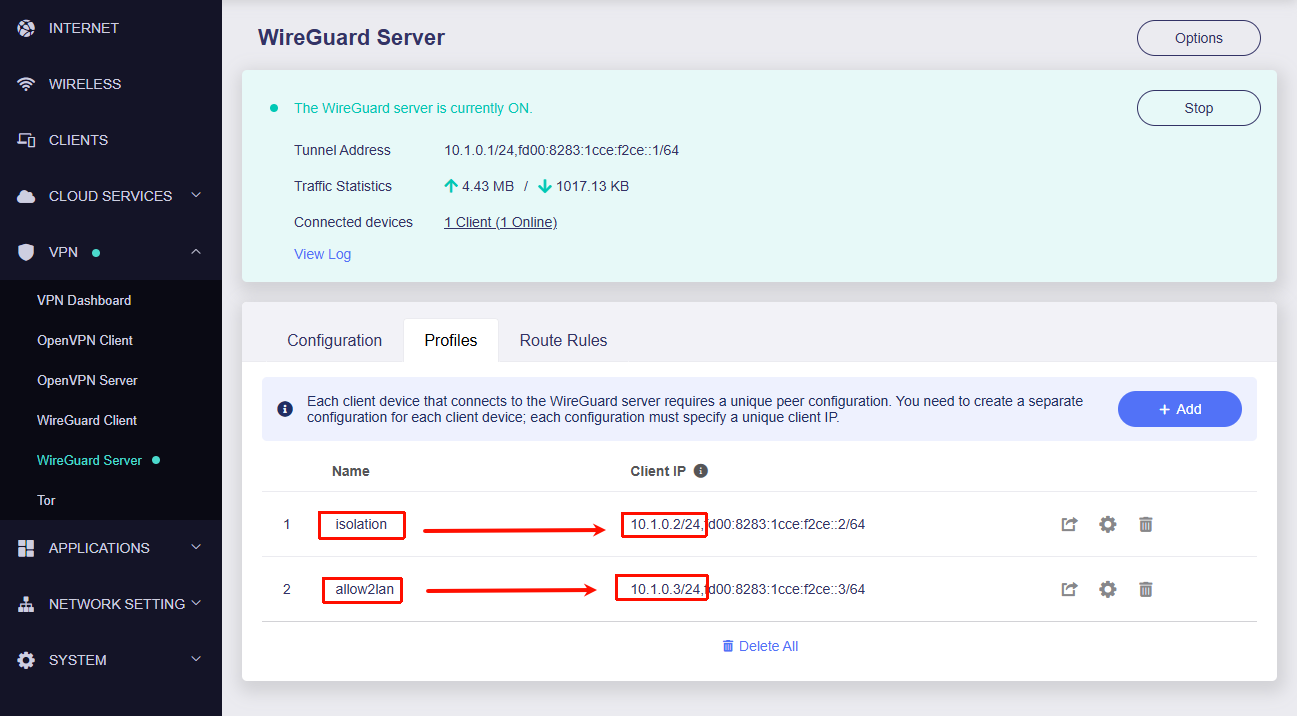Switch to the Configuration tab

tap(334, 340)
